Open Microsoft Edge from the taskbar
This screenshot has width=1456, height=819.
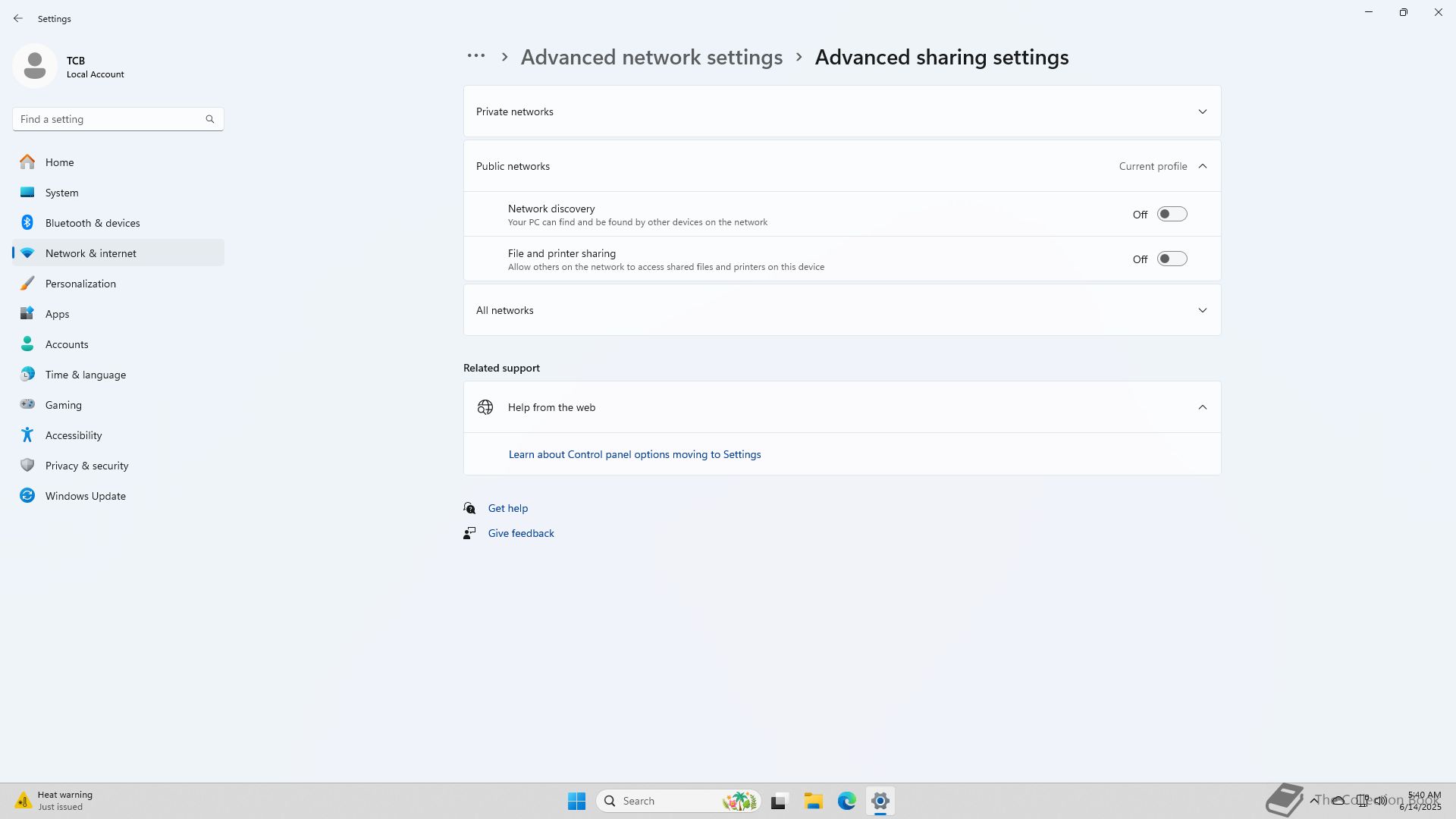pyautogui.click(x=846, y=801)
